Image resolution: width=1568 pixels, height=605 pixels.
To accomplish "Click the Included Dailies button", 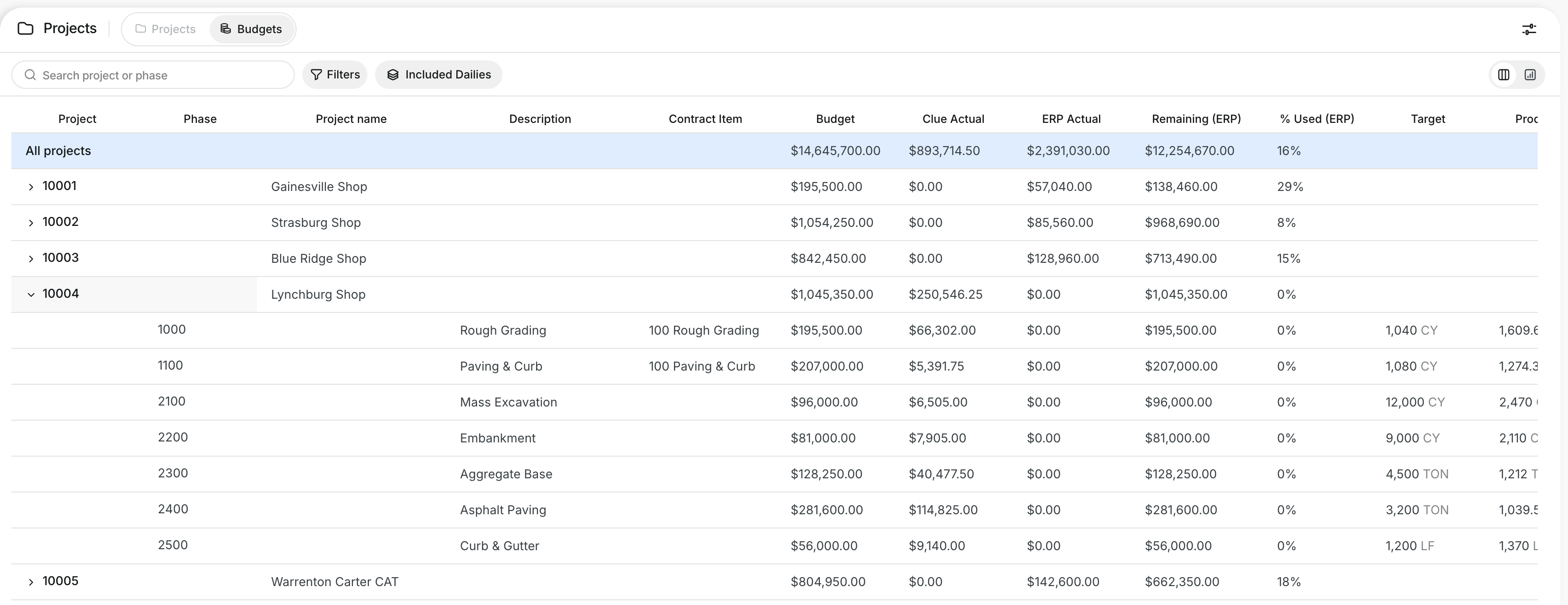I will [x=438, y=74].
